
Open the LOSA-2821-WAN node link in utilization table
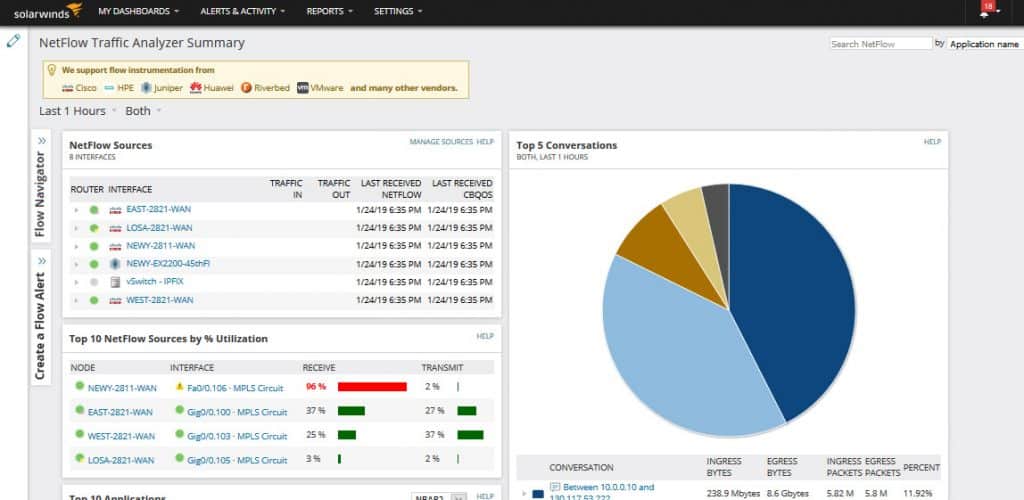point(121,460)
